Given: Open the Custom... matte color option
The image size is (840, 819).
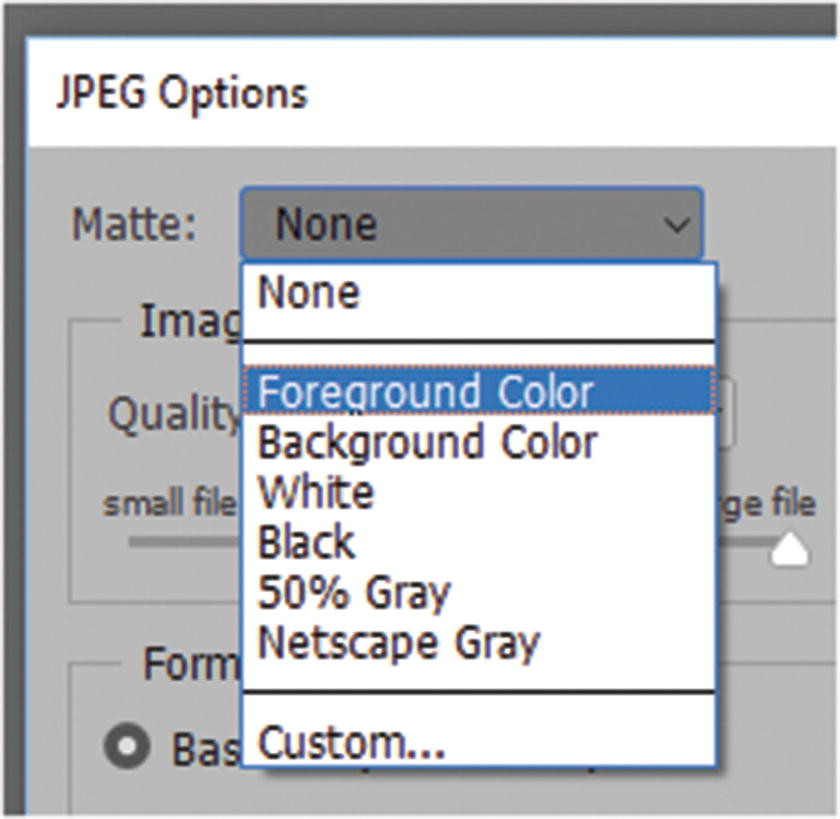Looking at the screenshot, I should 351,743.
